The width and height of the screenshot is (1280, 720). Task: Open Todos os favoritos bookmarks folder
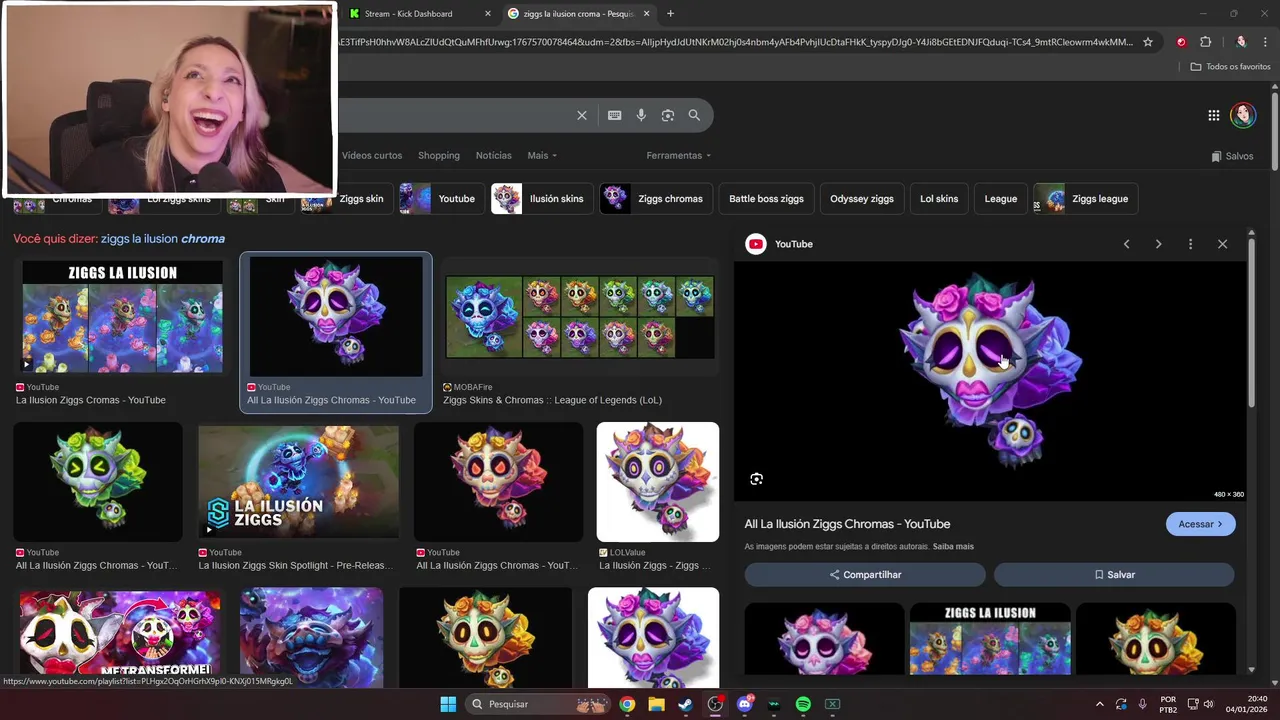(1230, 66)
